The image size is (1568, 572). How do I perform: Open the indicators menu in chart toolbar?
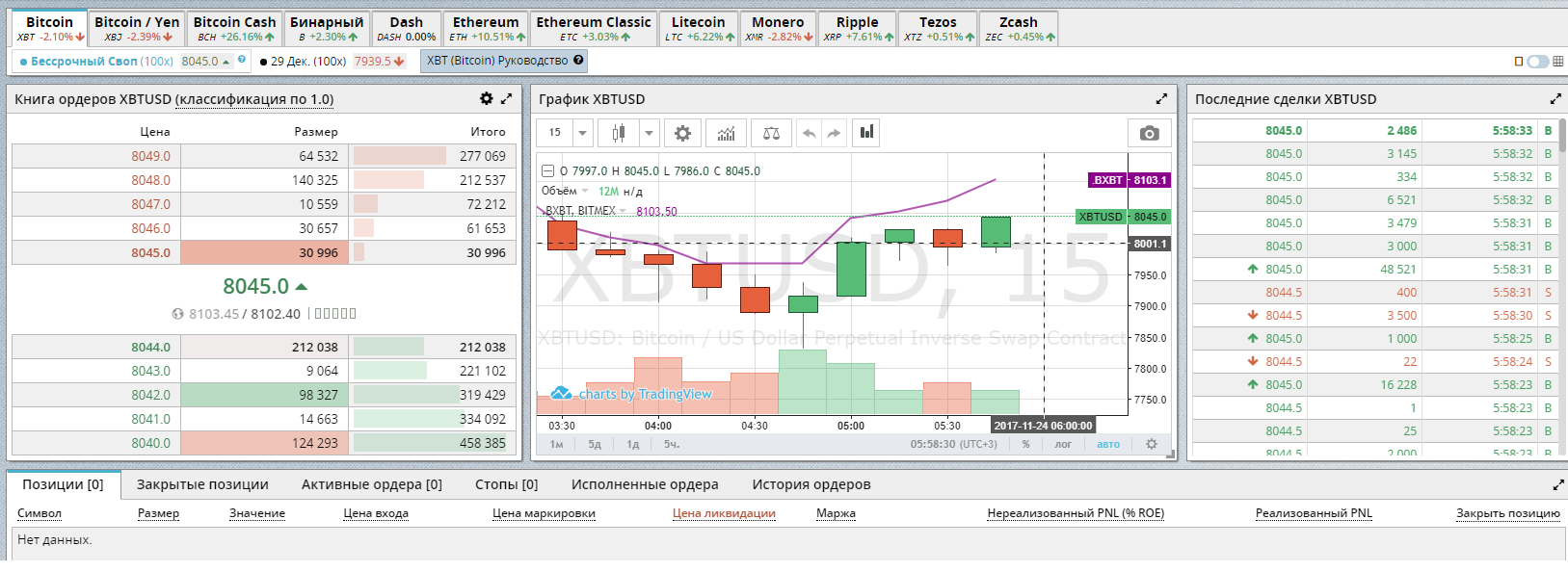click(x=727, y=133)
